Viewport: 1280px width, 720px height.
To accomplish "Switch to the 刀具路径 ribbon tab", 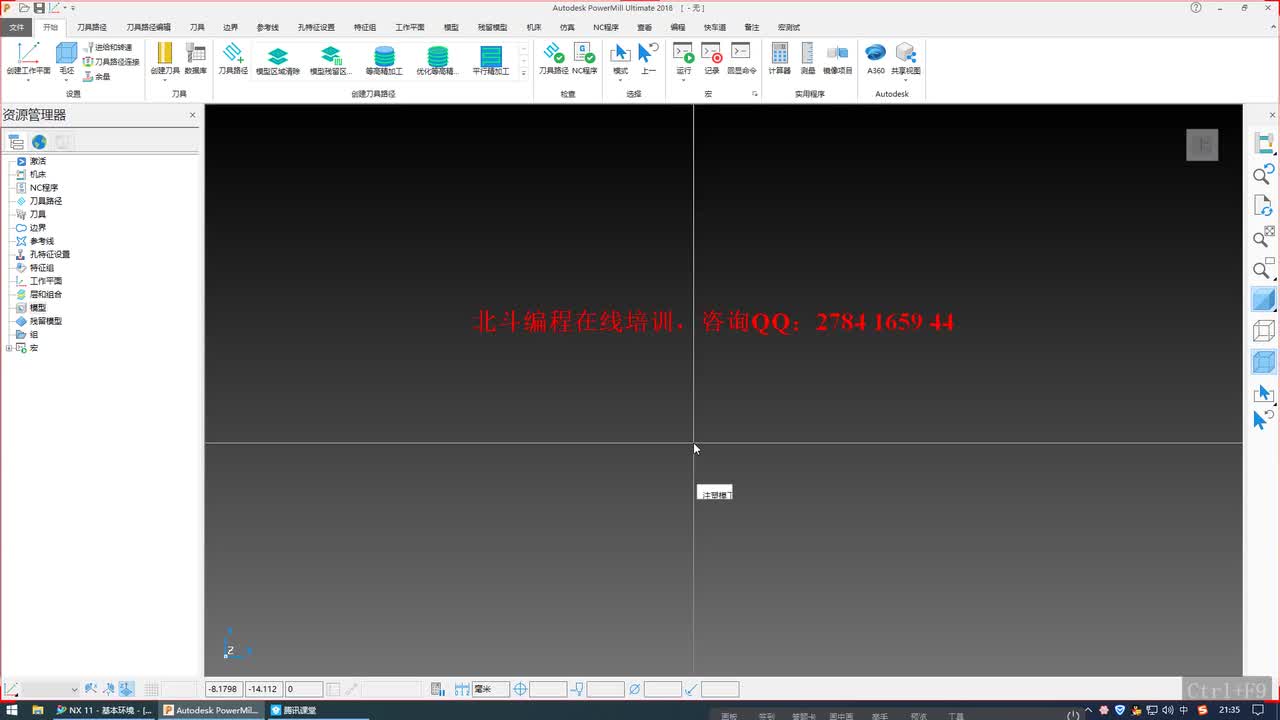I will point(92,28).
